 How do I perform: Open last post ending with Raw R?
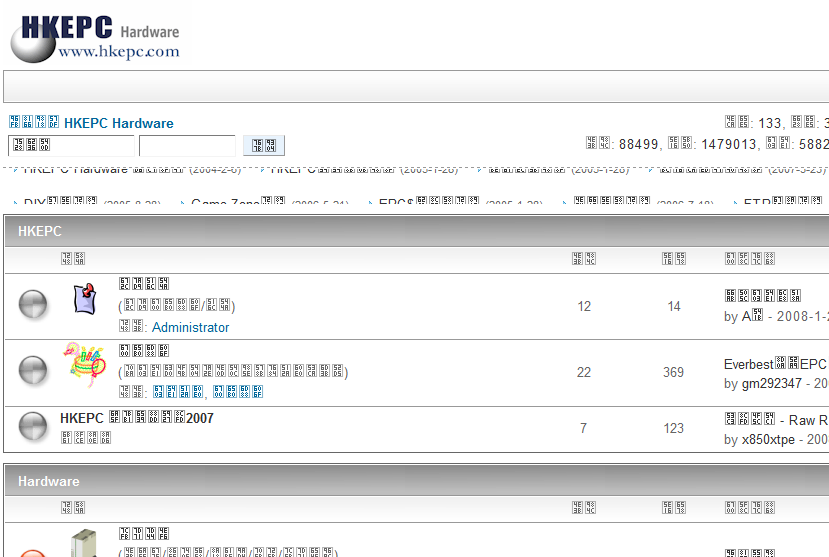pyautogui.click(x=777, y=420)
